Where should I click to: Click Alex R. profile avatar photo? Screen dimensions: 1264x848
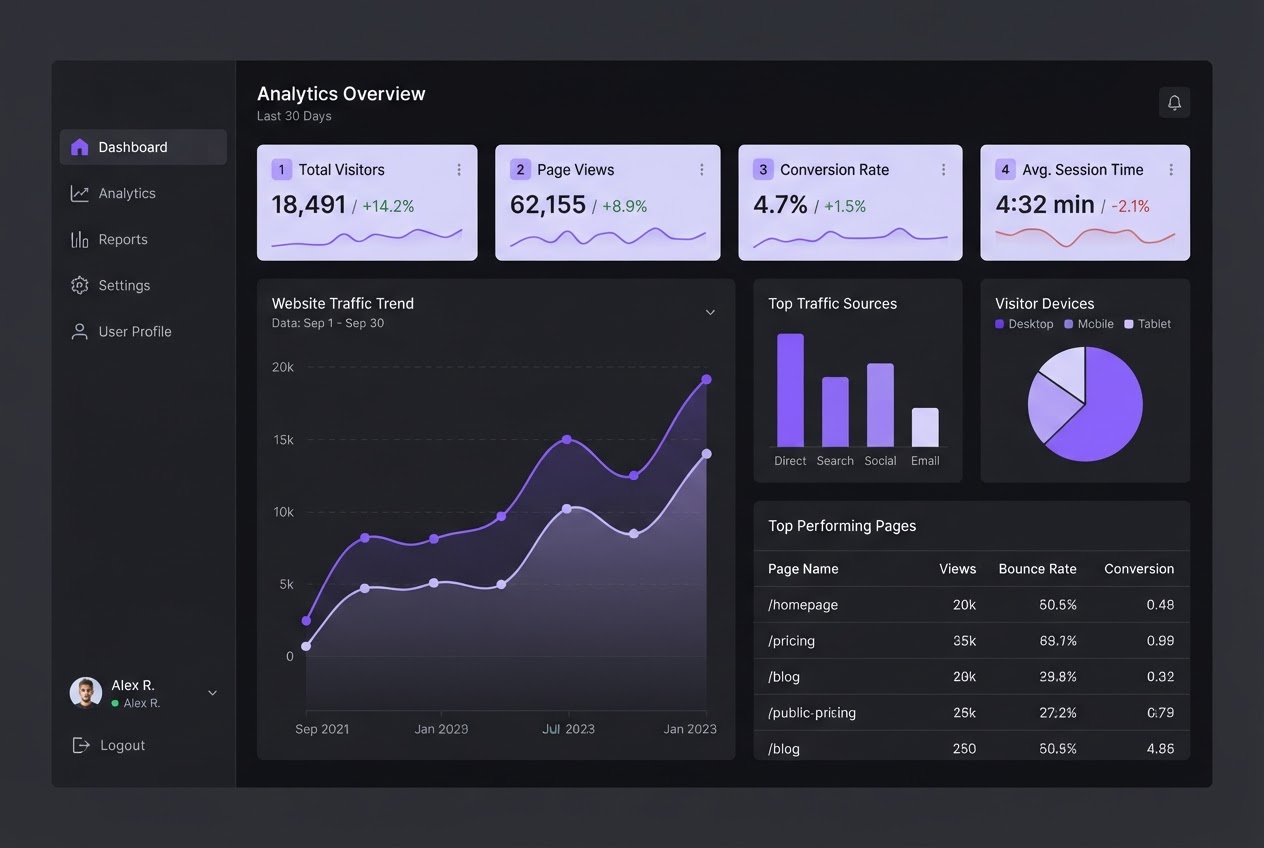(x=86, y=693)
